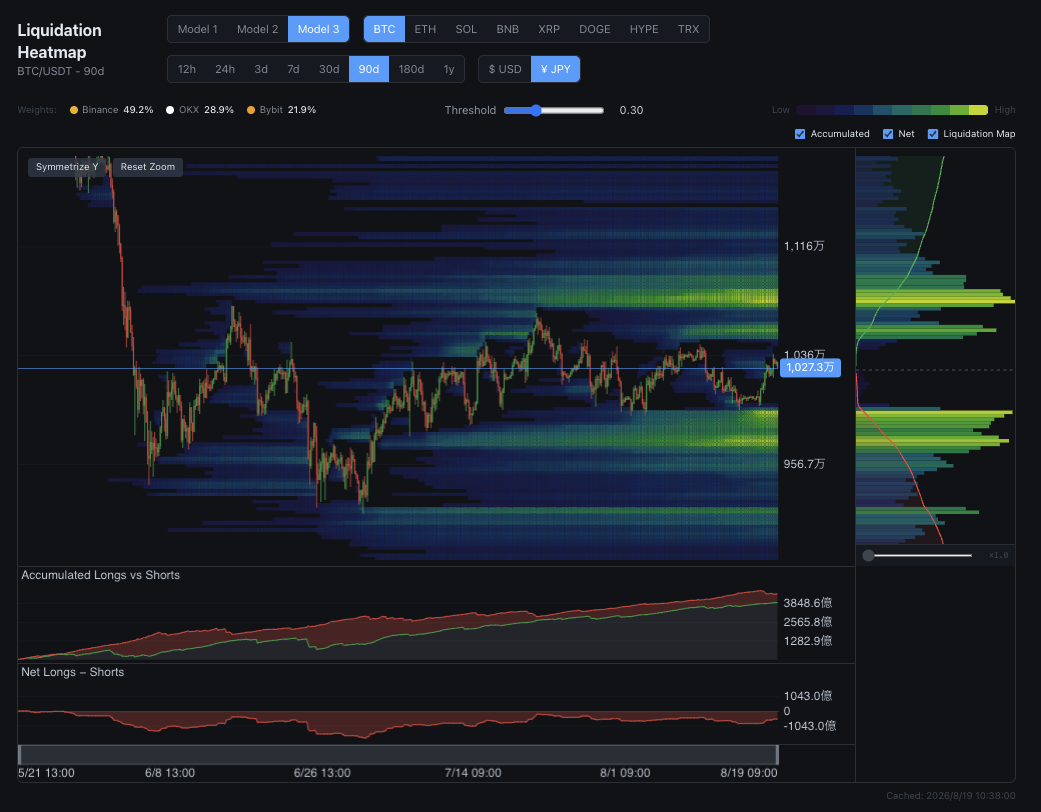
Task: Click the 8/19 09:00 date label
Action: point(749,773)
